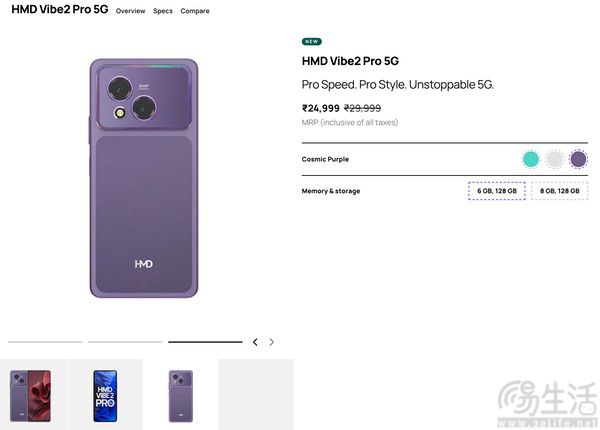Click the green NEW badge

pyautogui.click(x=311, y=41)
